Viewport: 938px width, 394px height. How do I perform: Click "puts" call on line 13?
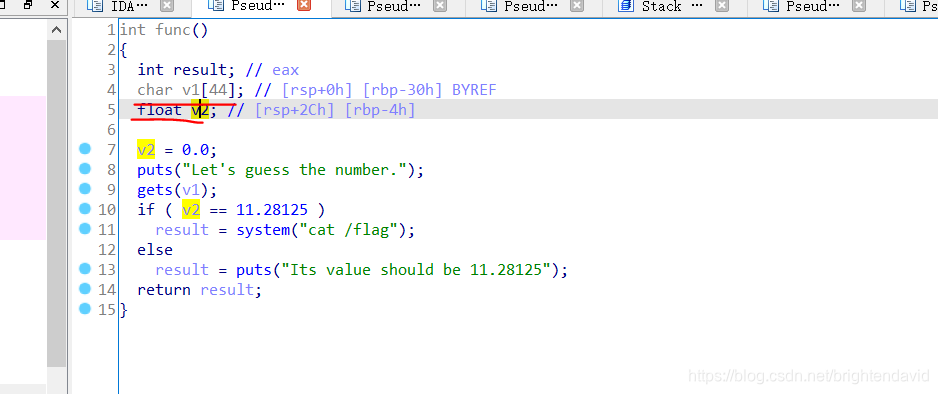pyautogui.click(x=254, y=270)
